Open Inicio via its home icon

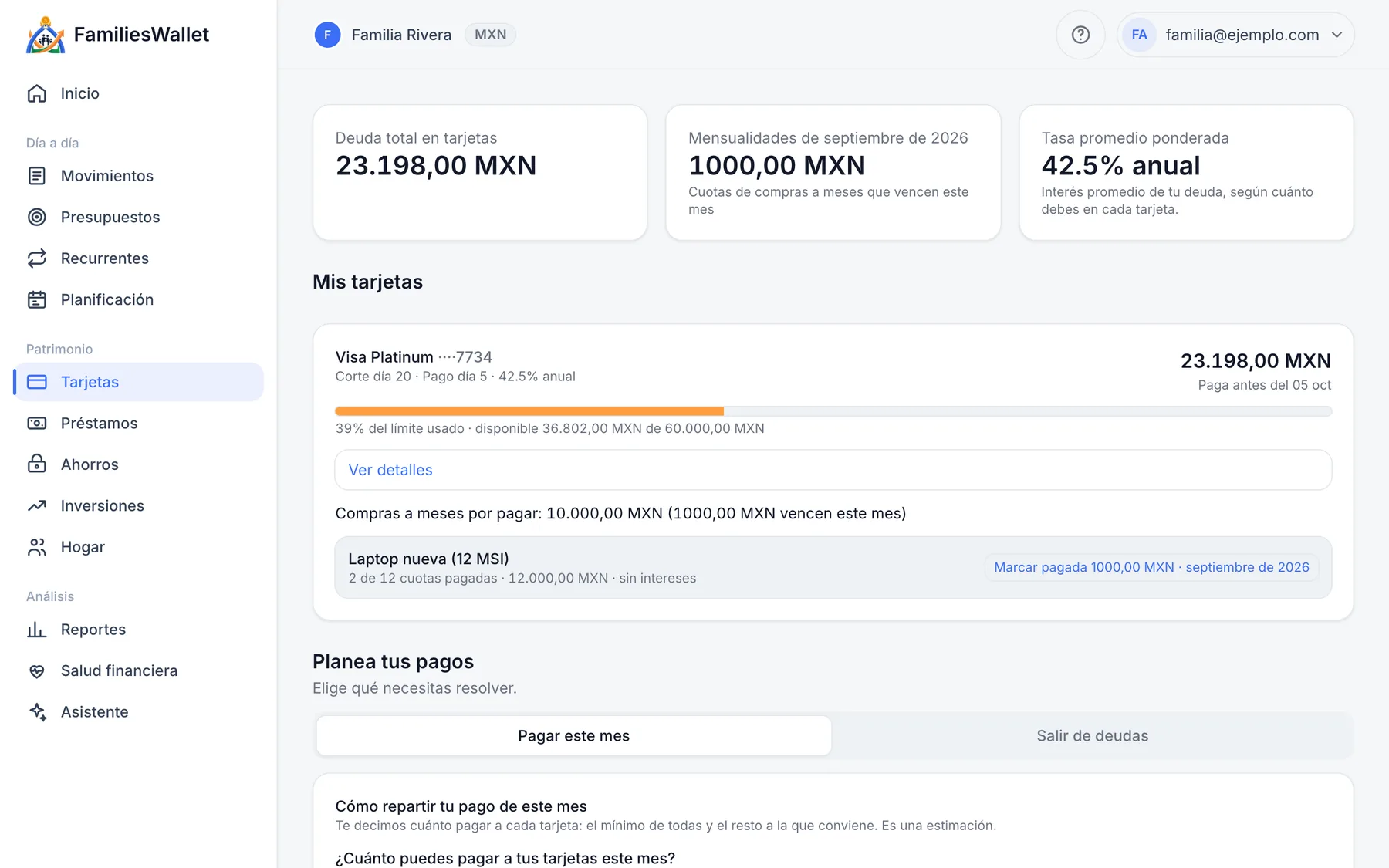(37, 93)
